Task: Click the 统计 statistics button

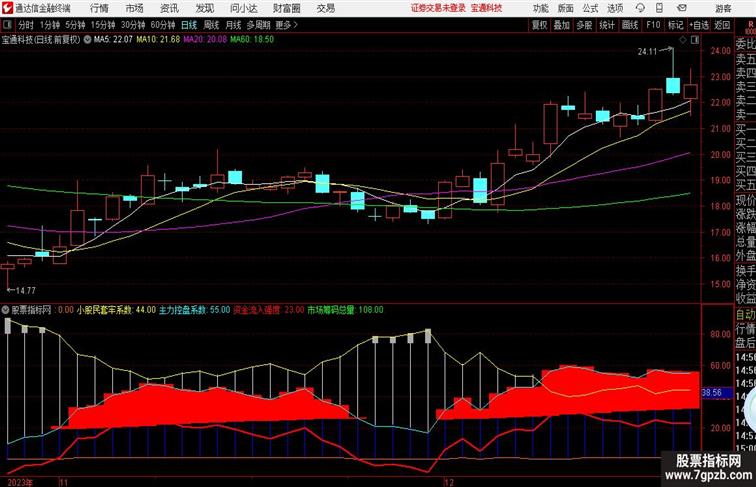Action: 607,25
